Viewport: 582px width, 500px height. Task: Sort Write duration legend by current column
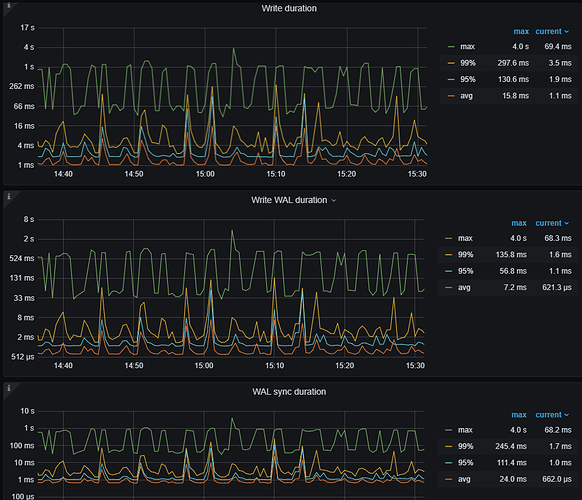click(552, 32)
